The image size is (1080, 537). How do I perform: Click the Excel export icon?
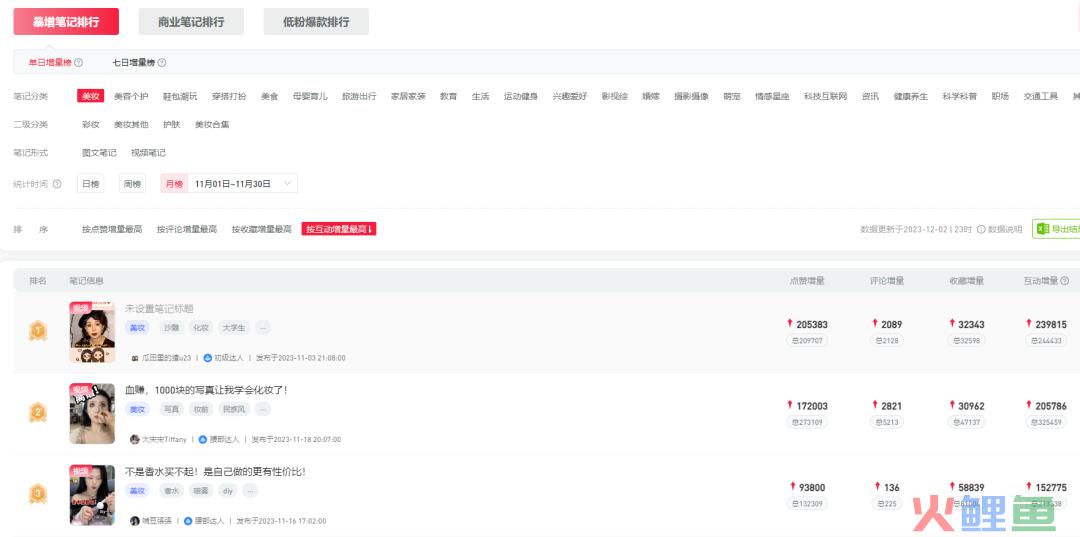[1041, 229]
